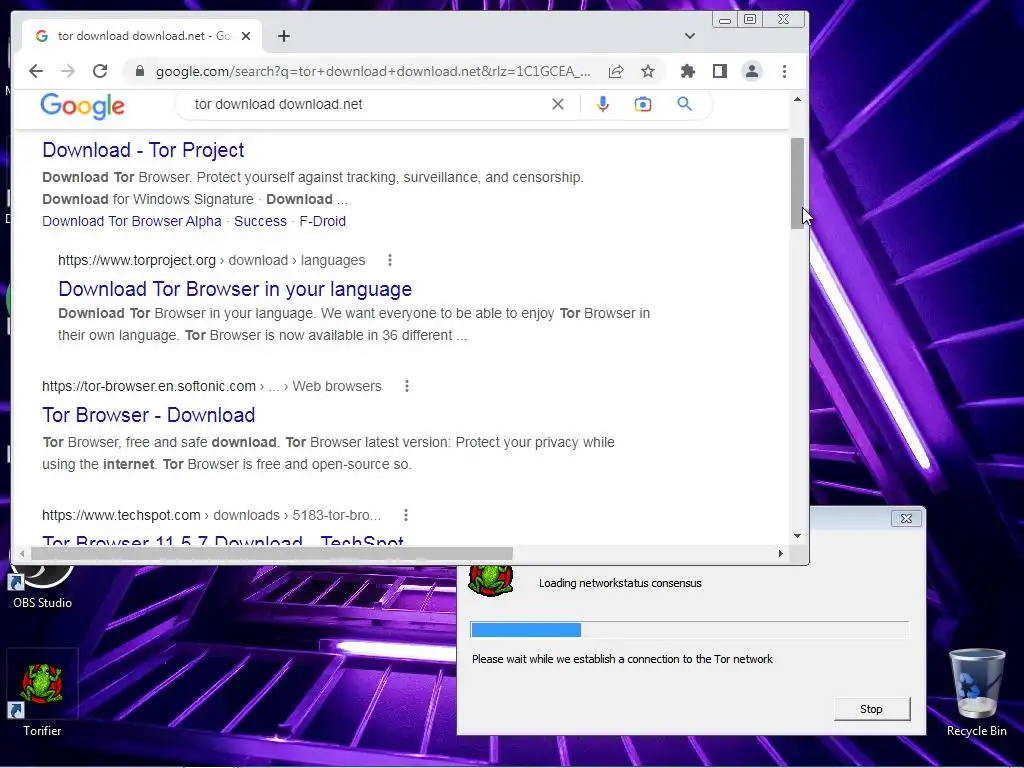Open the Extensions puzzle icon
Screen dimensions: 1024x768
pyautogui.click(x=688, y=71)
